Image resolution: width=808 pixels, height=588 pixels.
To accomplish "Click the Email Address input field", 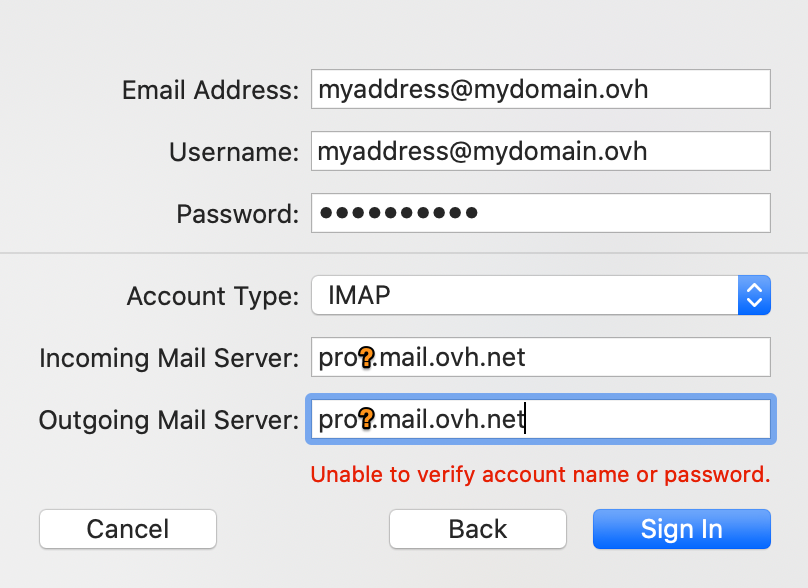I will tap(540, 89).
